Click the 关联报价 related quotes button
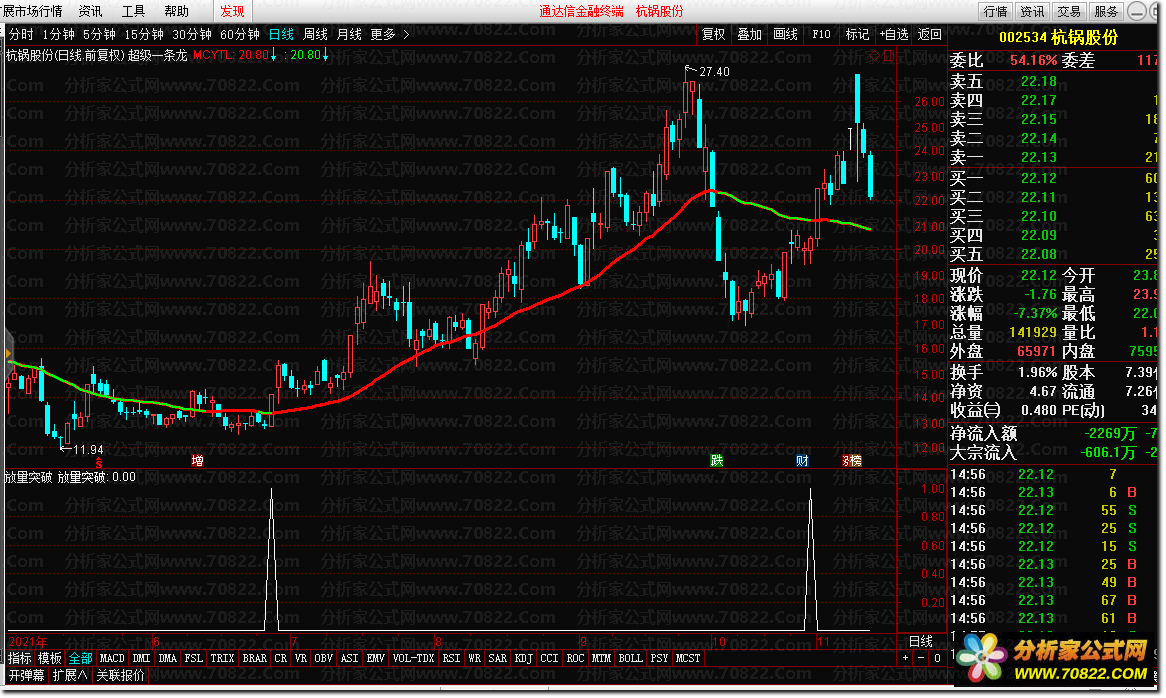1166x698 pixels. [120, 675]
